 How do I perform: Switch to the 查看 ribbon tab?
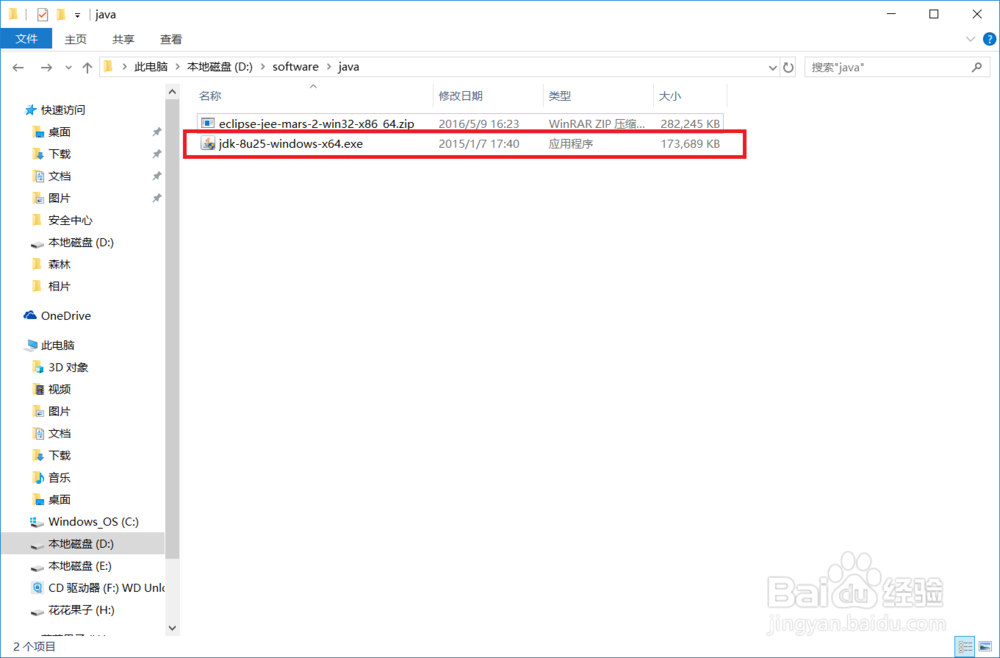point(171,40)
